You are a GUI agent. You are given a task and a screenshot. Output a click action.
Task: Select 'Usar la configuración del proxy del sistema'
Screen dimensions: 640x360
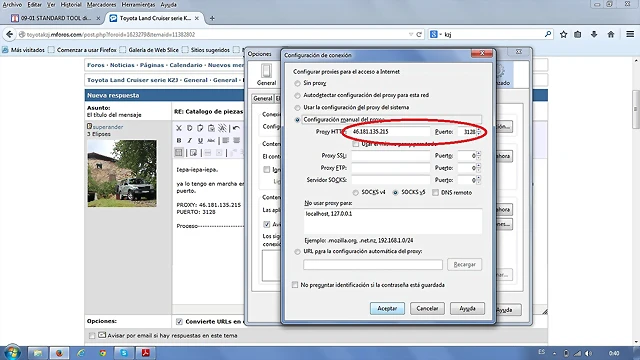(x=298, y=108)
